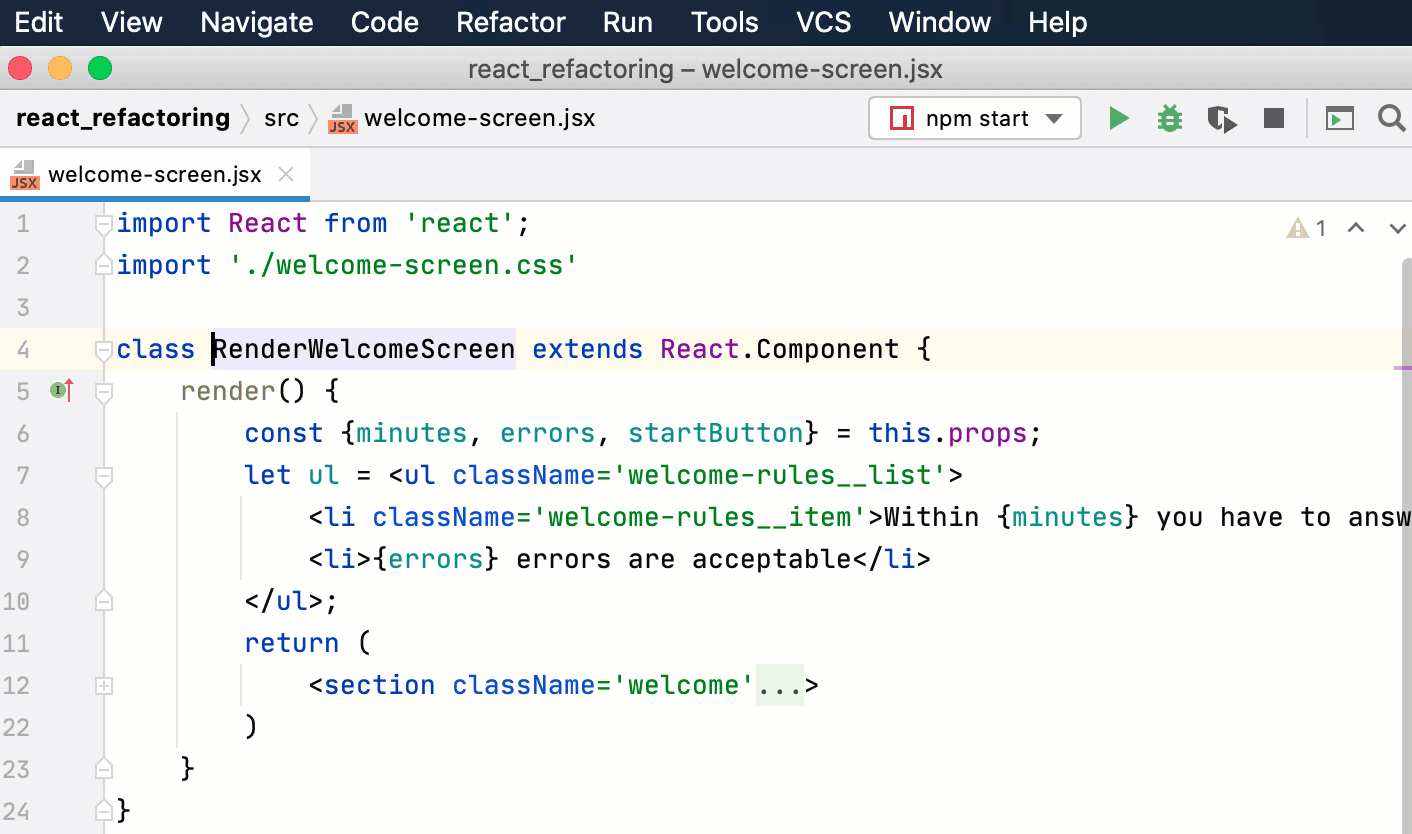Image resolution: width=1412 pixels, height=834 pixels.
Task: Activate Search Everywhere magnifier icon
Action: 1392,118
